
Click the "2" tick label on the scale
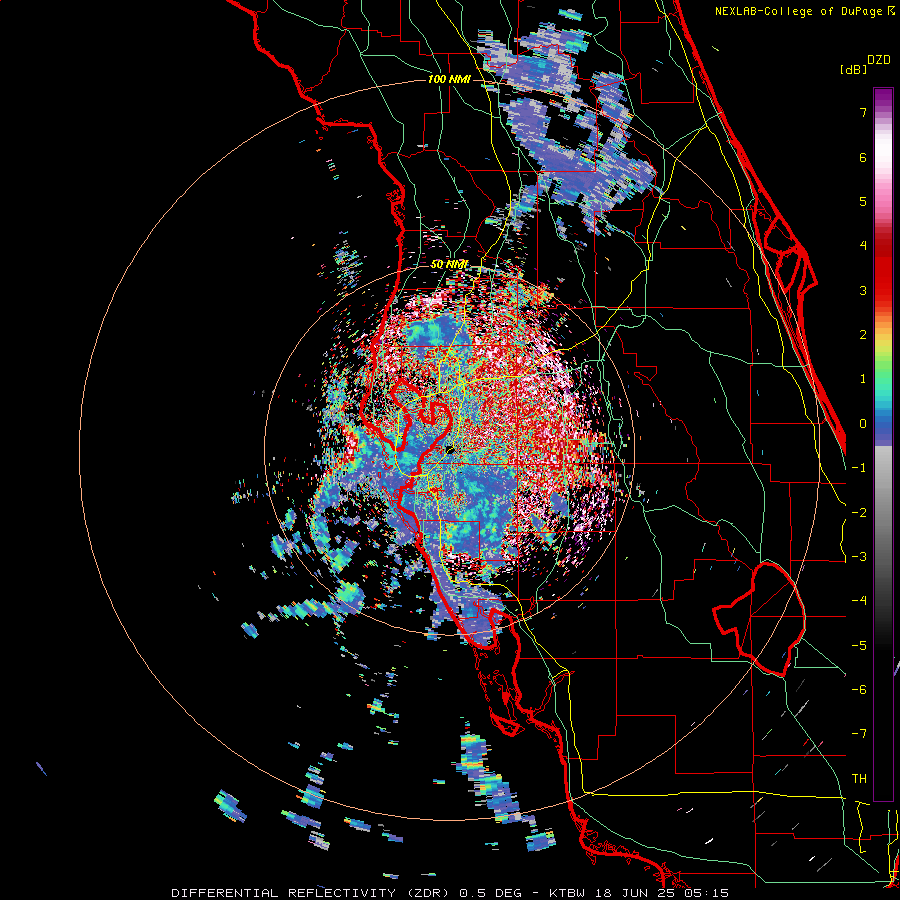(863, 335)
